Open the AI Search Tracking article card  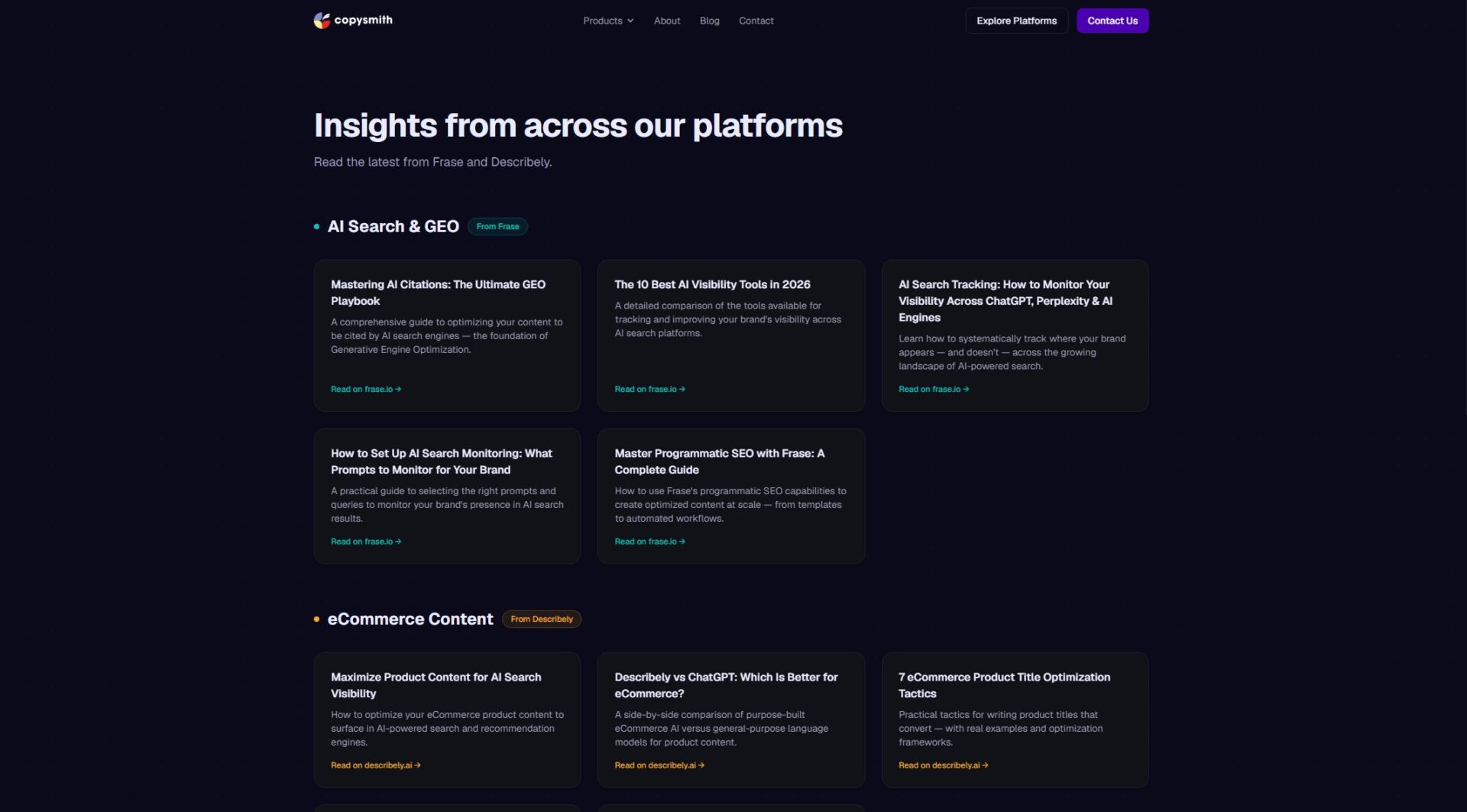(1005, 301)
